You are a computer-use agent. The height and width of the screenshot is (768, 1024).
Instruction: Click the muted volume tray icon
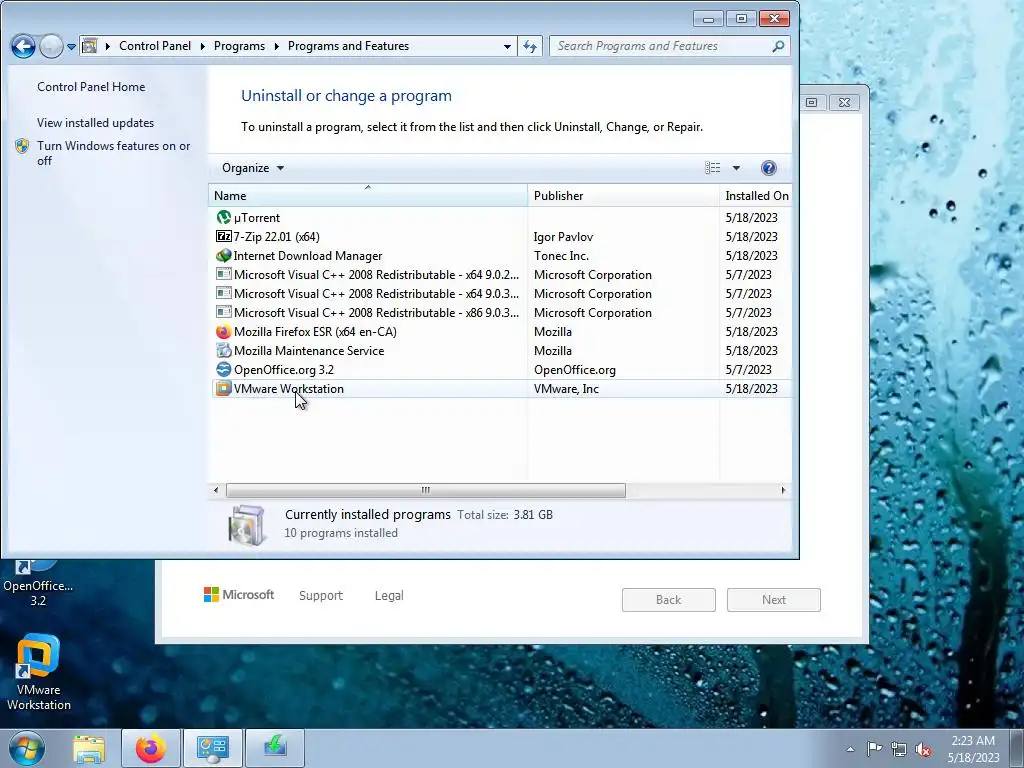pos(923,749)
